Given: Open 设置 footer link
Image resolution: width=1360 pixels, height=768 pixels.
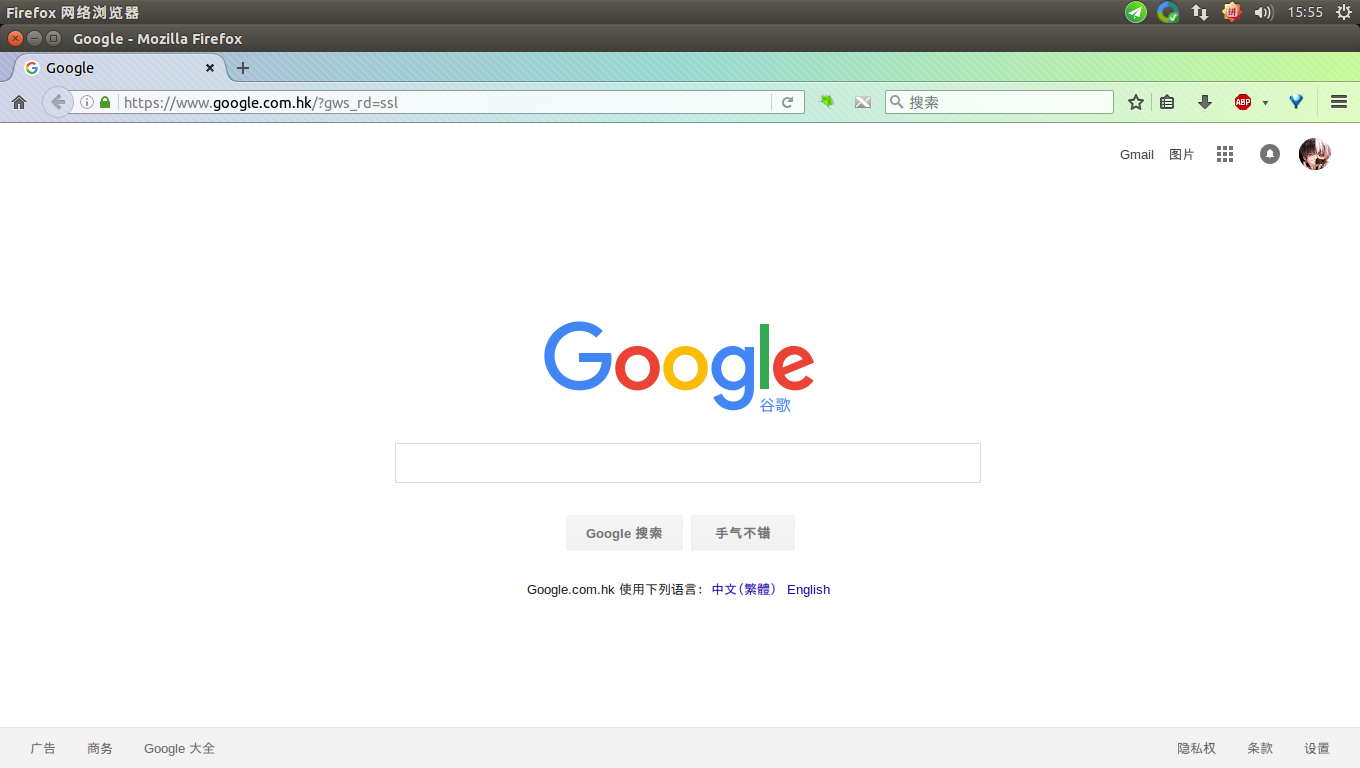Looking at the screenshot, I should tap(1317, 748).
